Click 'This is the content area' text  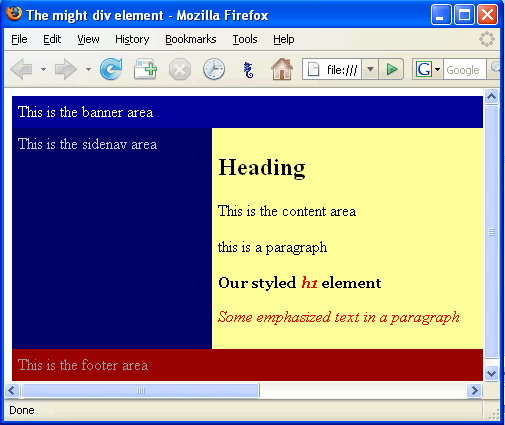tap(287, 211)
